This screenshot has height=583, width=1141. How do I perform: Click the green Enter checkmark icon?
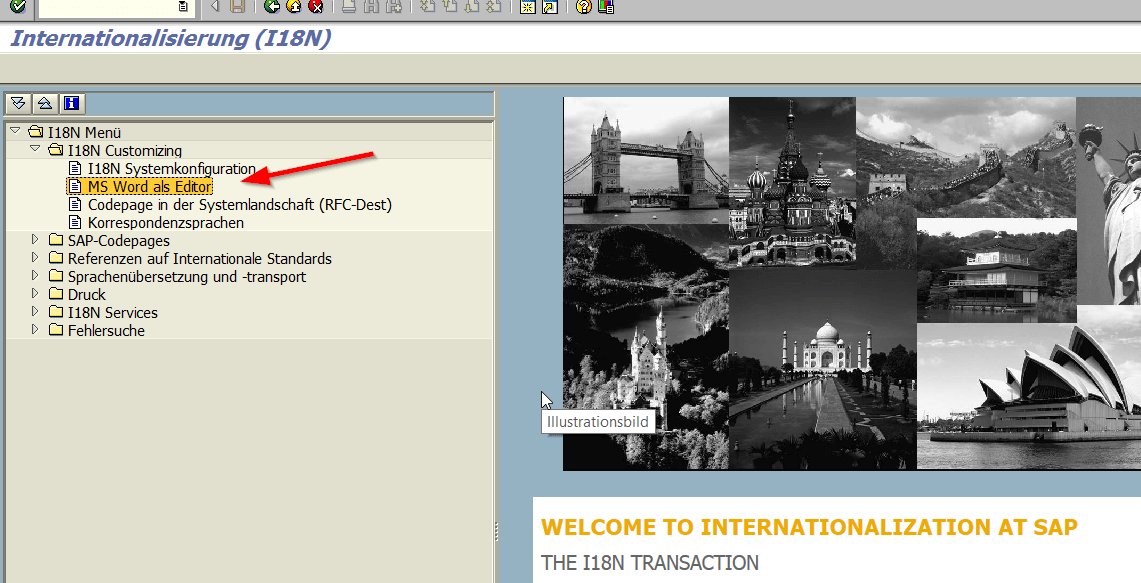point(17,7)
